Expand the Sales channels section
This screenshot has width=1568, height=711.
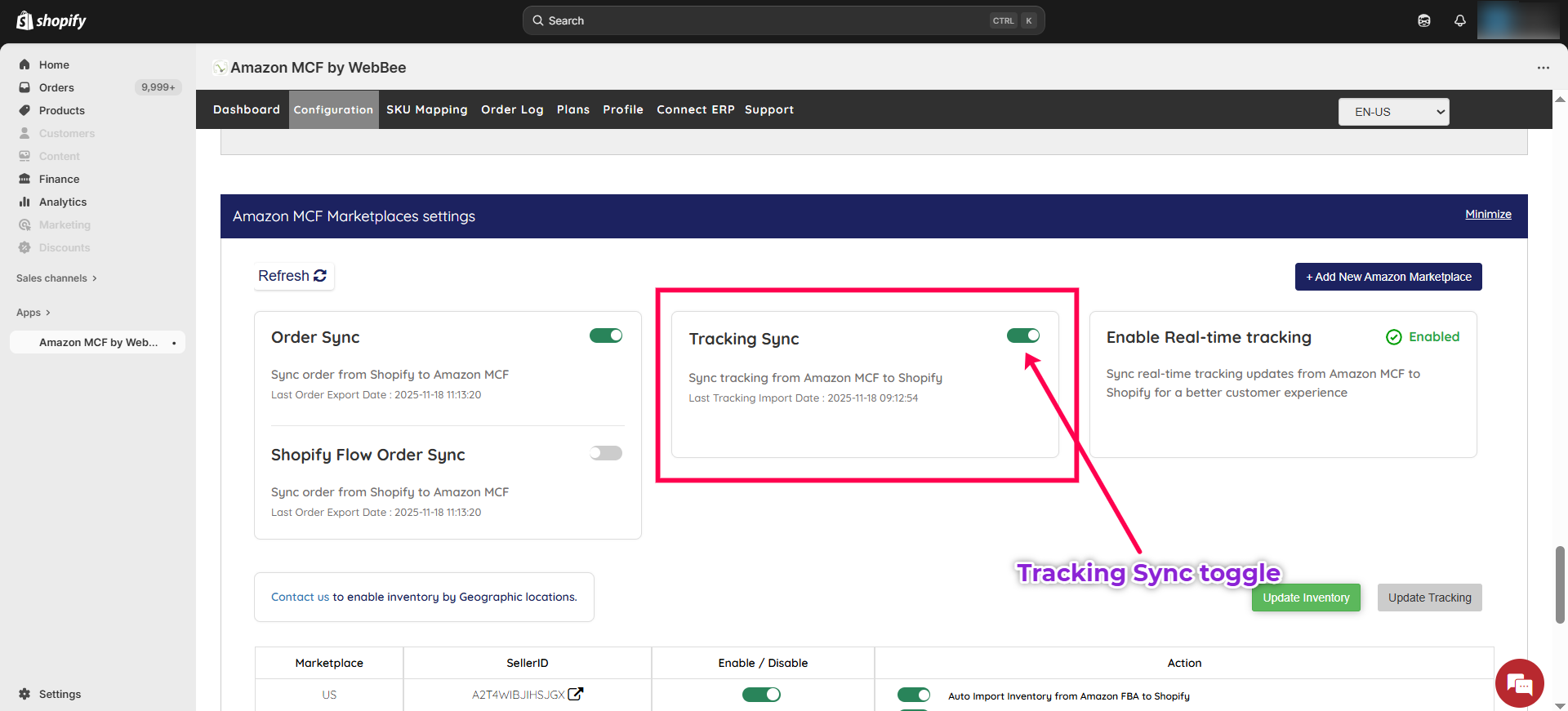click(x=56, y=278)
